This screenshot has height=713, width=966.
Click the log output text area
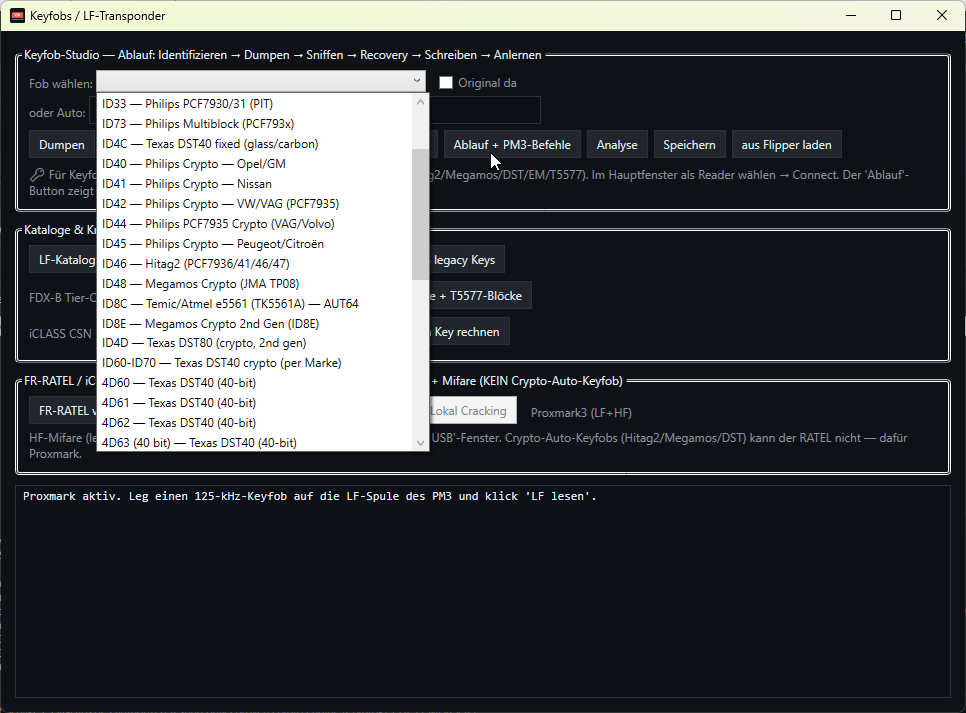point(483,592)
